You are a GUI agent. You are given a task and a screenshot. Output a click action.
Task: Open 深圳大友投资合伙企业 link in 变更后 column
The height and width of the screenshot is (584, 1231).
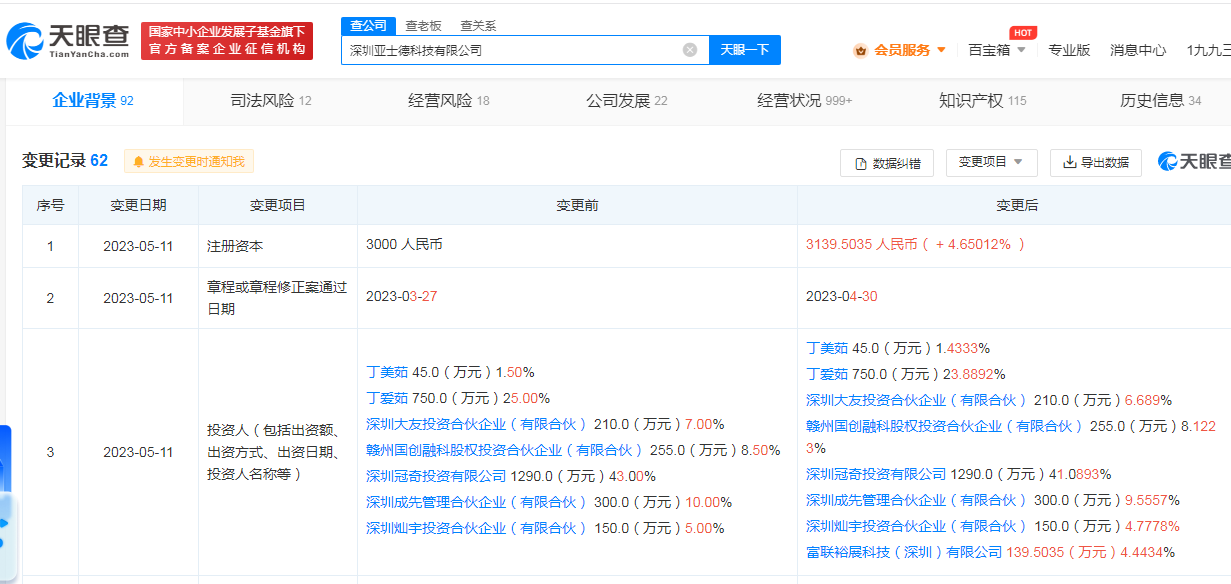tap(916, 400)
